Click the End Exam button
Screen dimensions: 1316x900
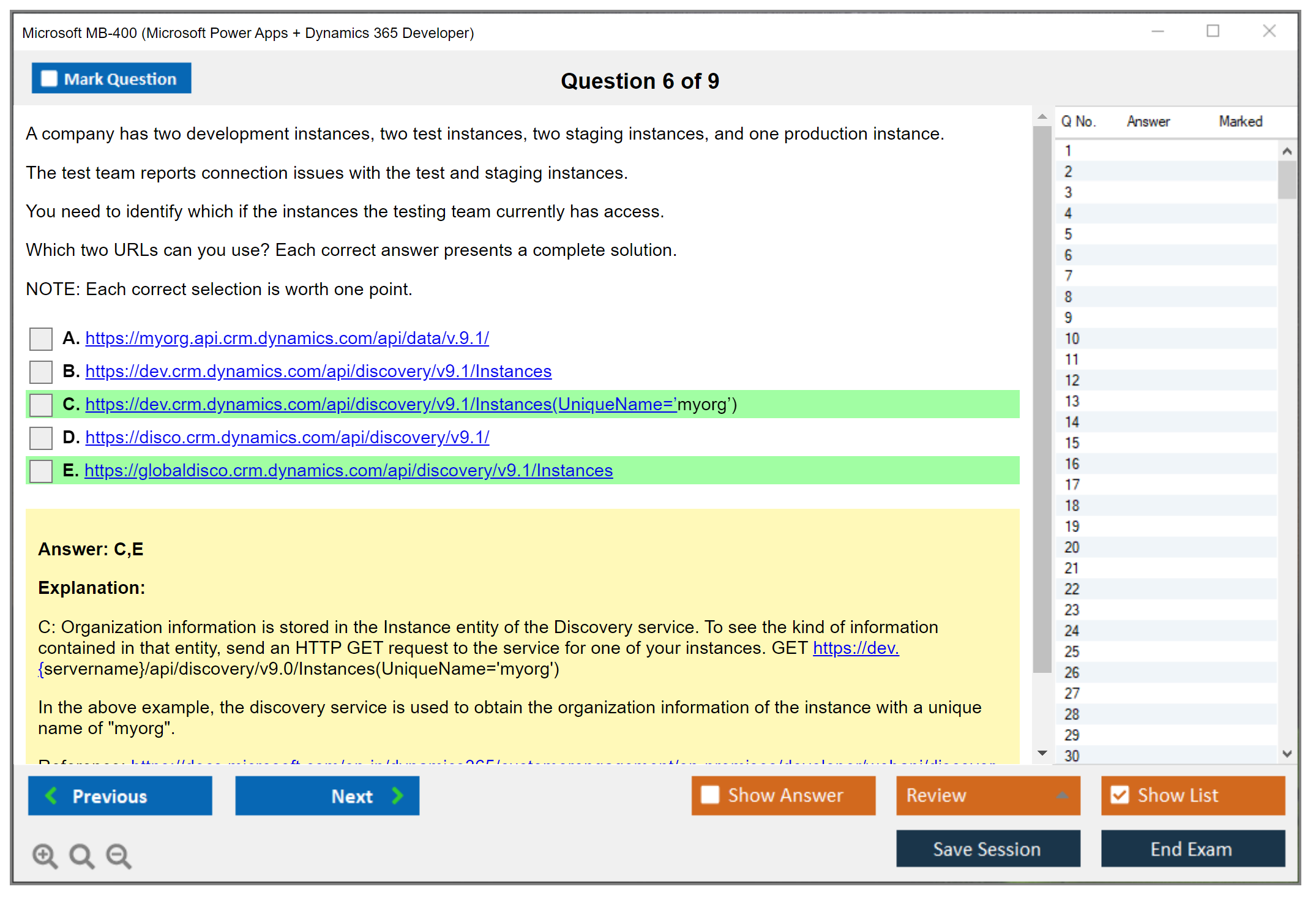click(x=1192, y=849)
